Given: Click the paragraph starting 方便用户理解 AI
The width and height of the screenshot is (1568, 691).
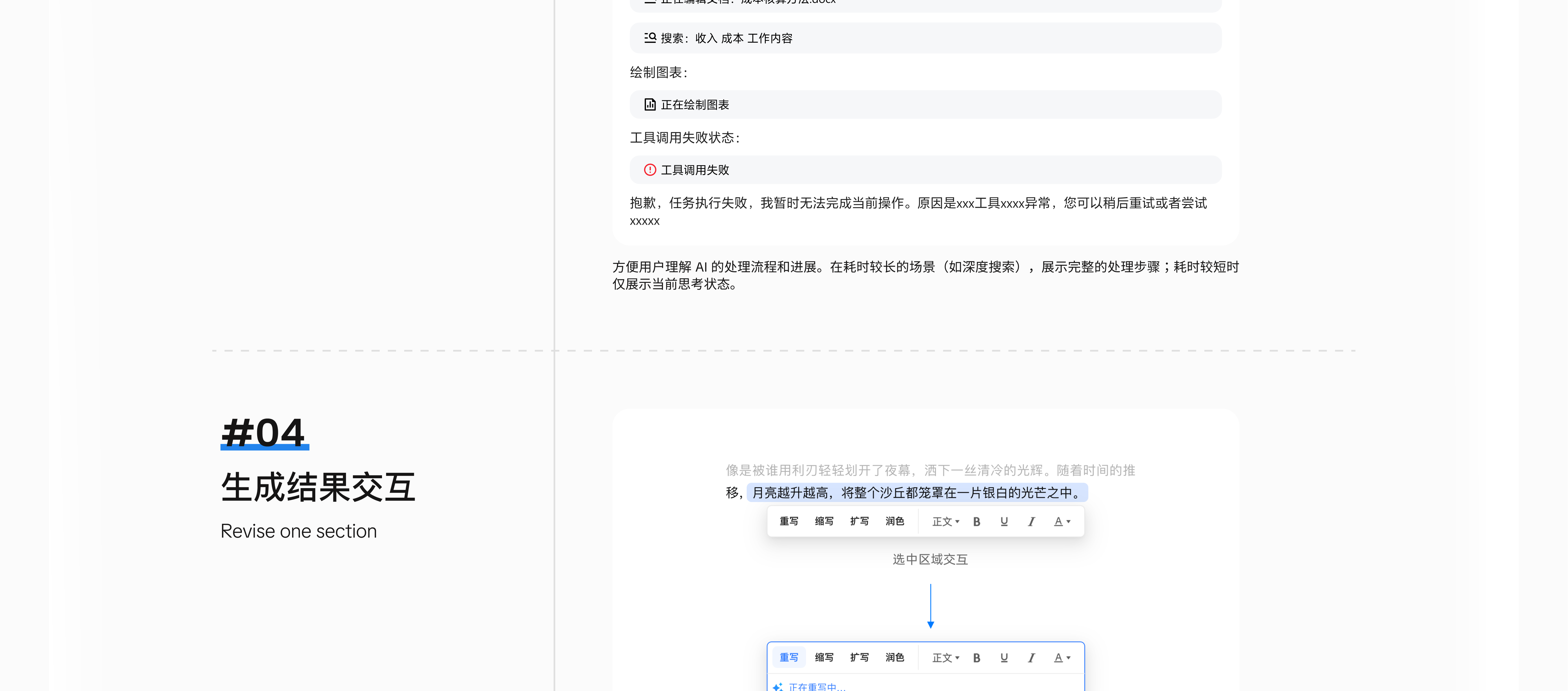Looking at the screenshot, I should (x=925, y=275).
